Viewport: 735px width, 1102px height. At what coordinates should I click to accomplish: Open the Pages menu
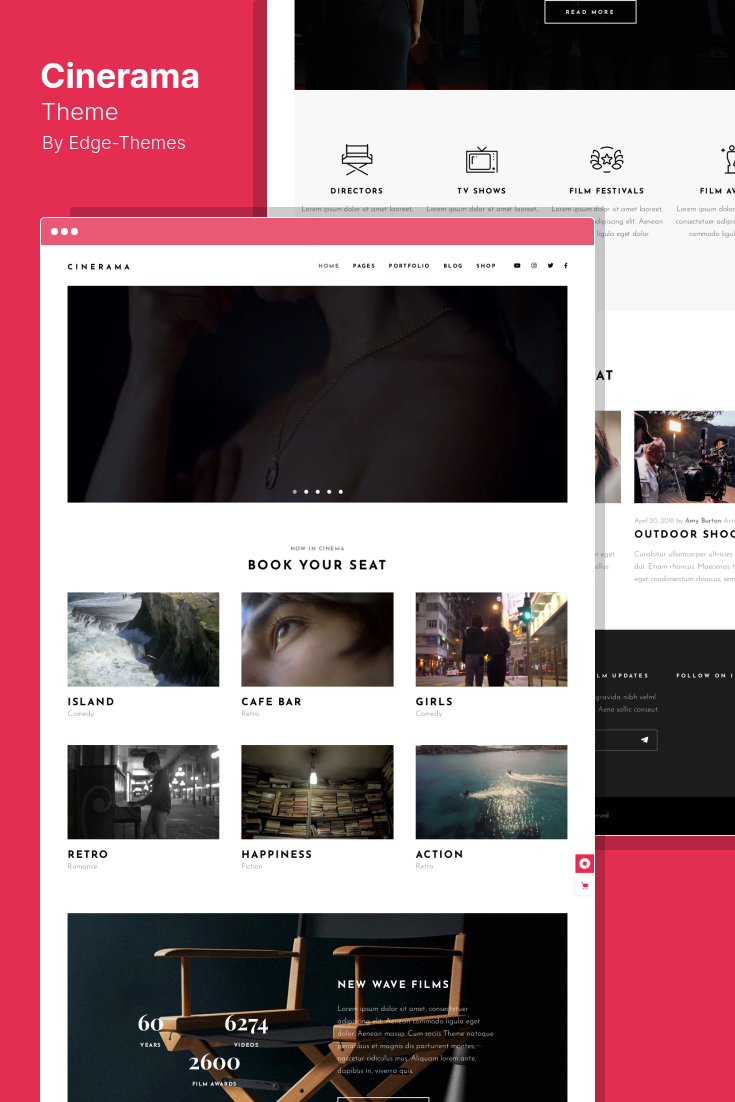tap(364, 266)
